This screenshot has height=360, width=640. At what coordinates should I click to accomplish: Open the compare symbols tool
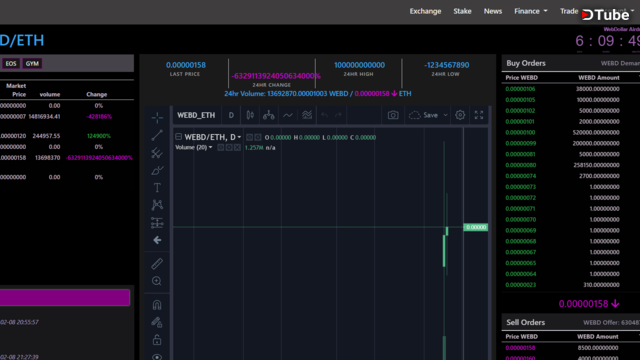tap(269, 116)
